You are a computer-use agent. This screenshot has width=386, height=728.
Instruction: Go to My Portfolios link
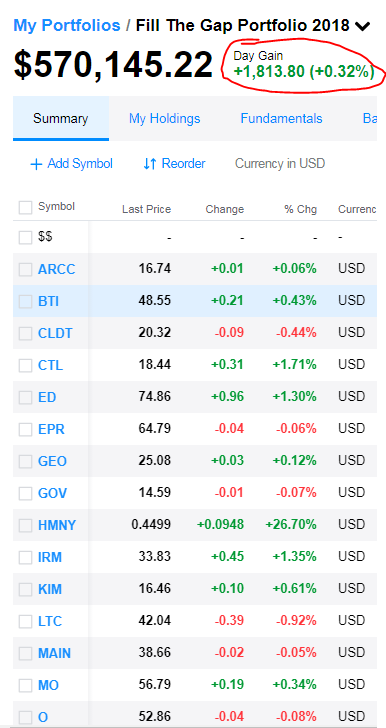click(x=67, y=25)
